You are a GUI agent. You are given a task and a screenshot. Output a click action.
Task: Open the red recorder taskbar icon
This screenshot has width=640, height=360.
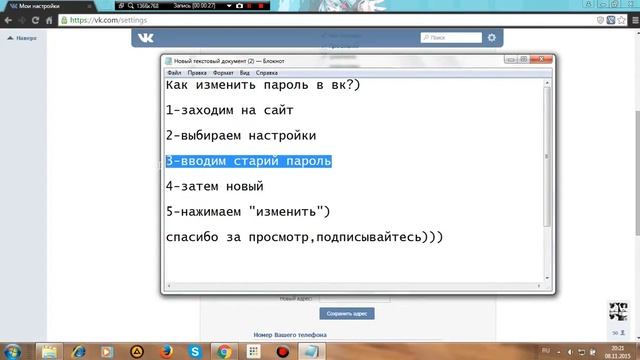[x=282, y=351]
